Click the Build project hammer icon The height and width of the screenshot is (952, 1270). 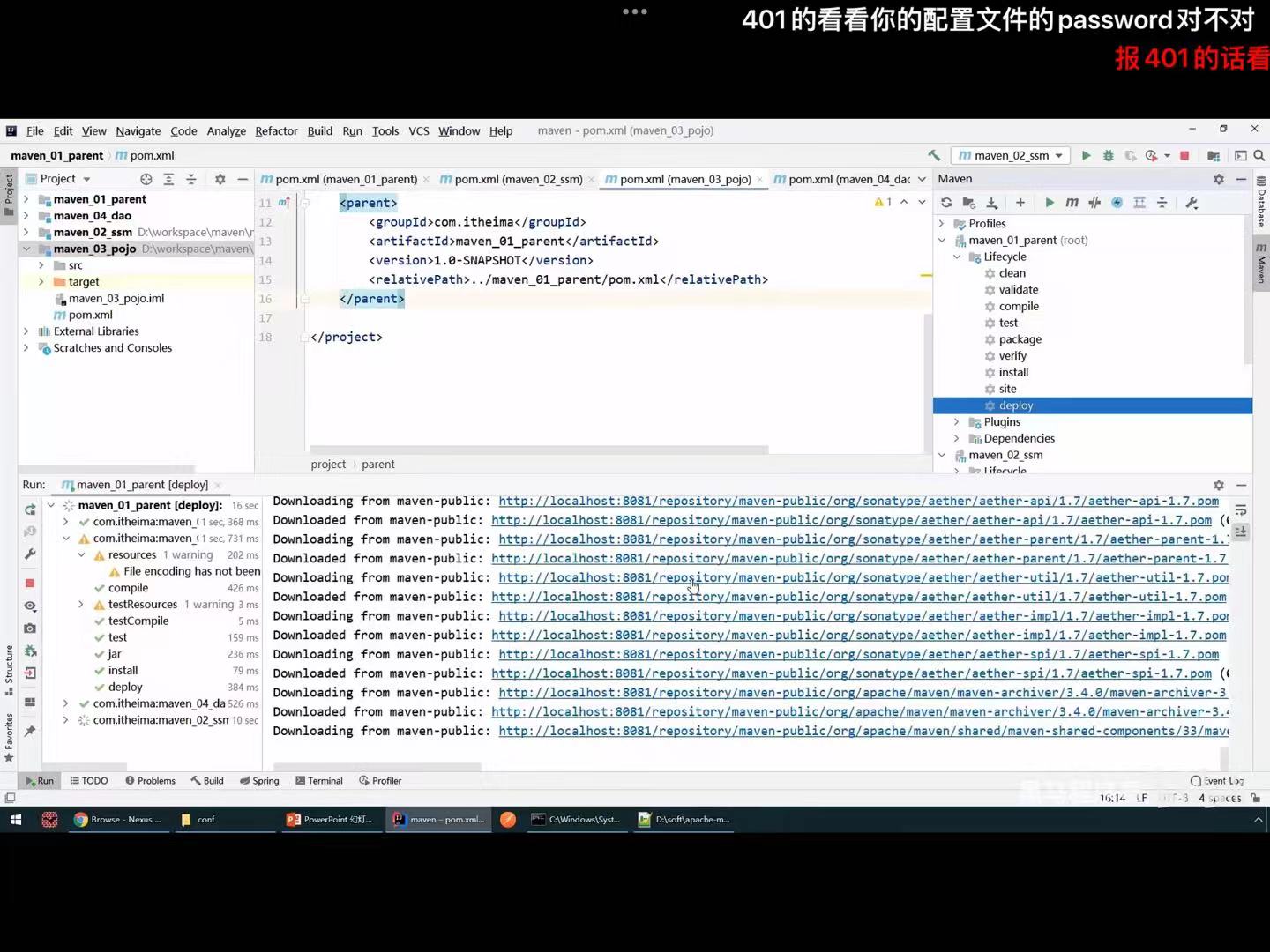tap(934, 155)
